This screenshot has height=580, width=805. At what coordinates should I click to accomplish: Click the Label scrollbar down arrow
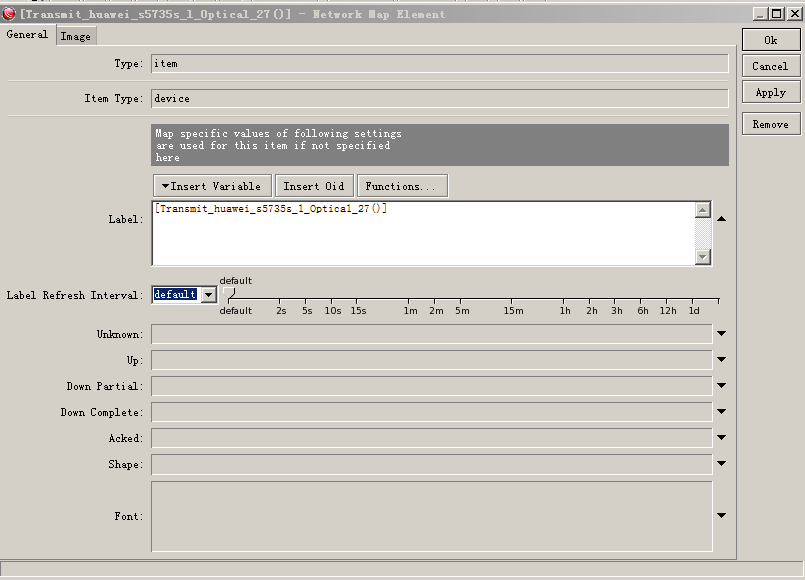702,256
